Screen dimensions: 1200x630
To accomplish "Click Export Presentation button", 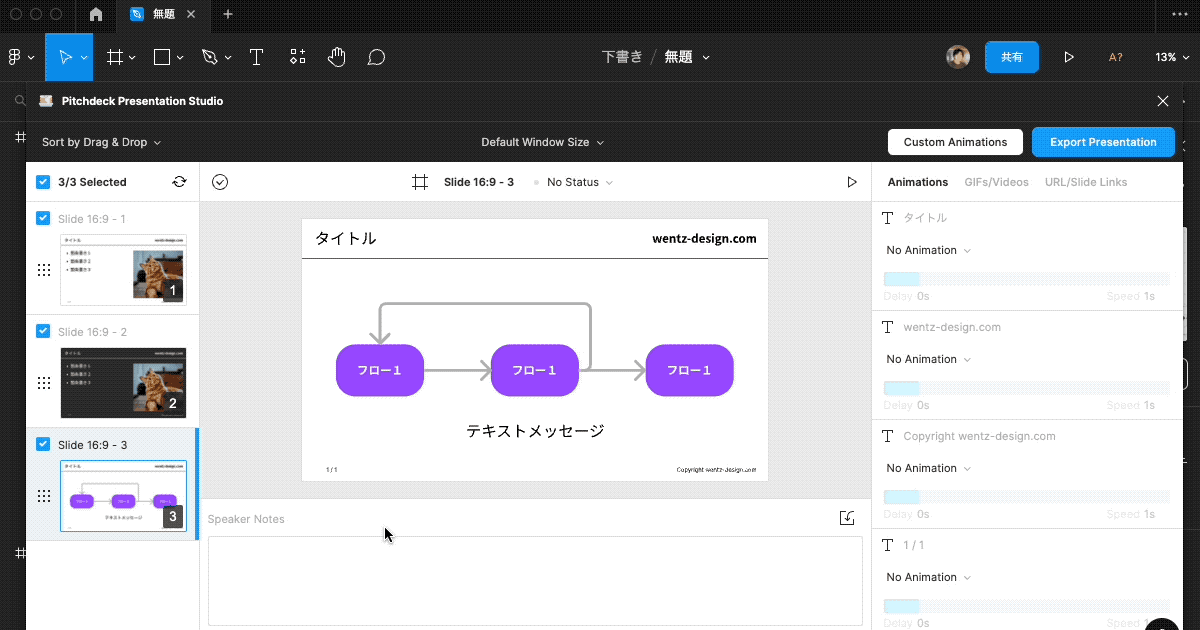I will [1102, 142].
